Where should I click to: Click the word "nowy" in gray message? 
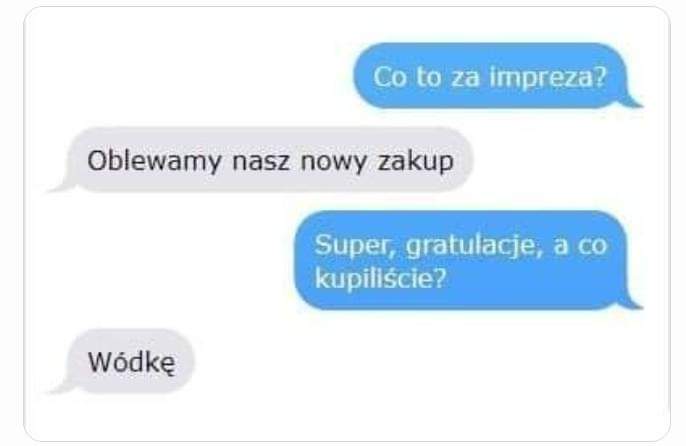pos(333,162)
